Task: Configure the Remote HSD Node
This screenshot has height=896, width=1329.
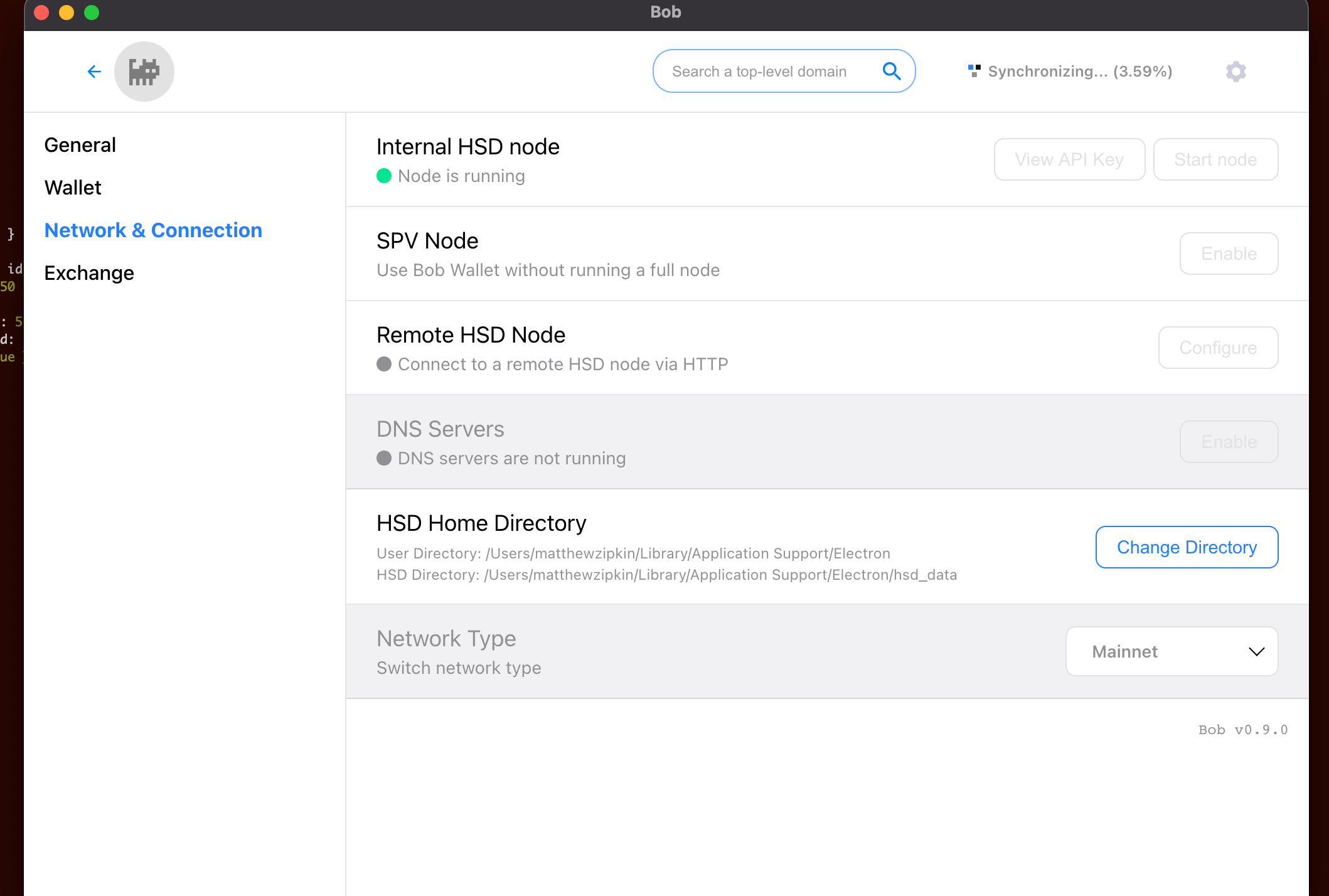Action: (x=1218, y=348)
